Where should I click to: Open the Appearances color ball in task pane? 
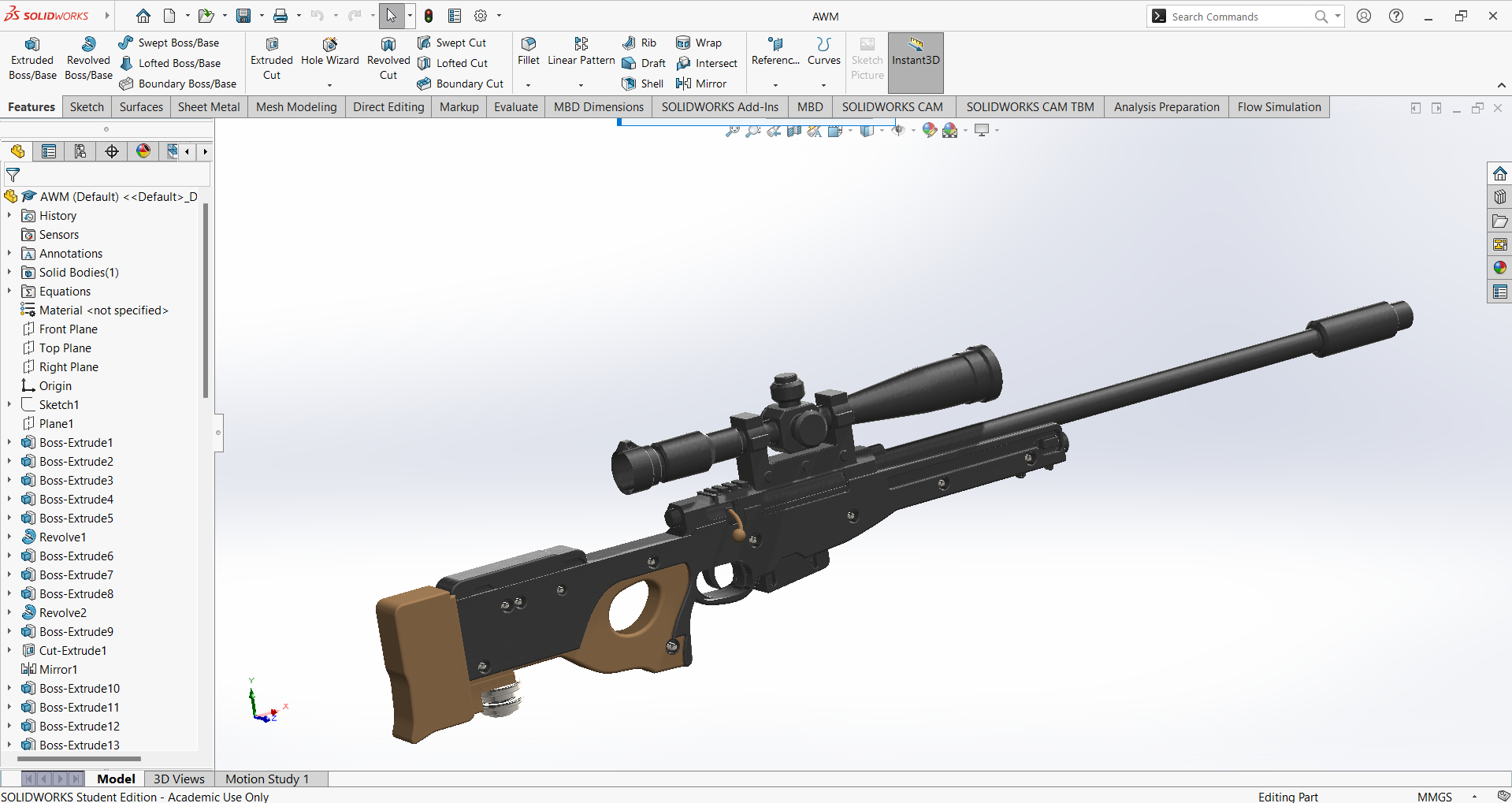[1499, 268]
